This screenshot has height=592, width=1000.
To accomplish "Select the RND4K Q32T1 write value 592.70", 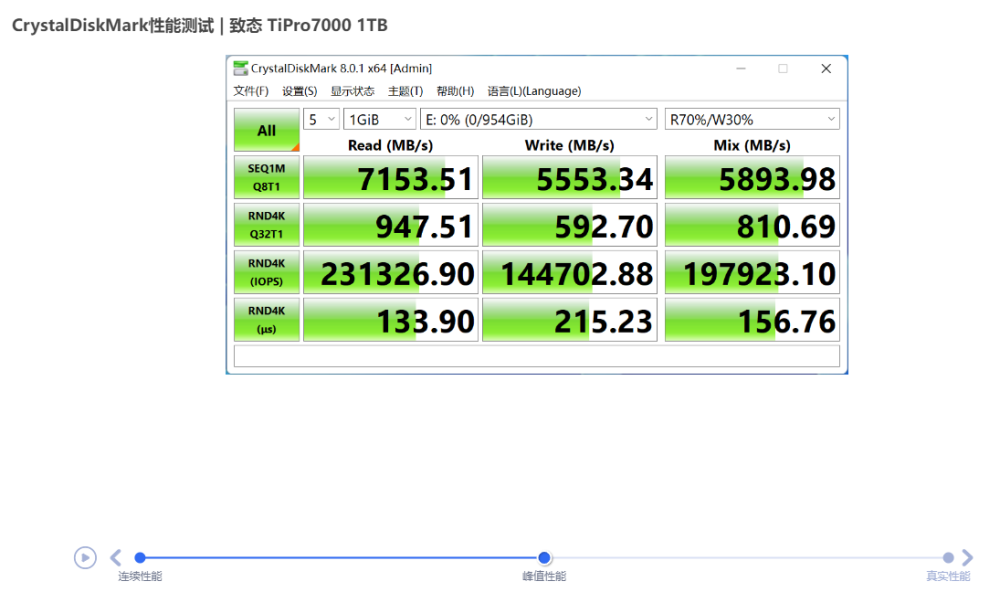I will coord(570,225).
